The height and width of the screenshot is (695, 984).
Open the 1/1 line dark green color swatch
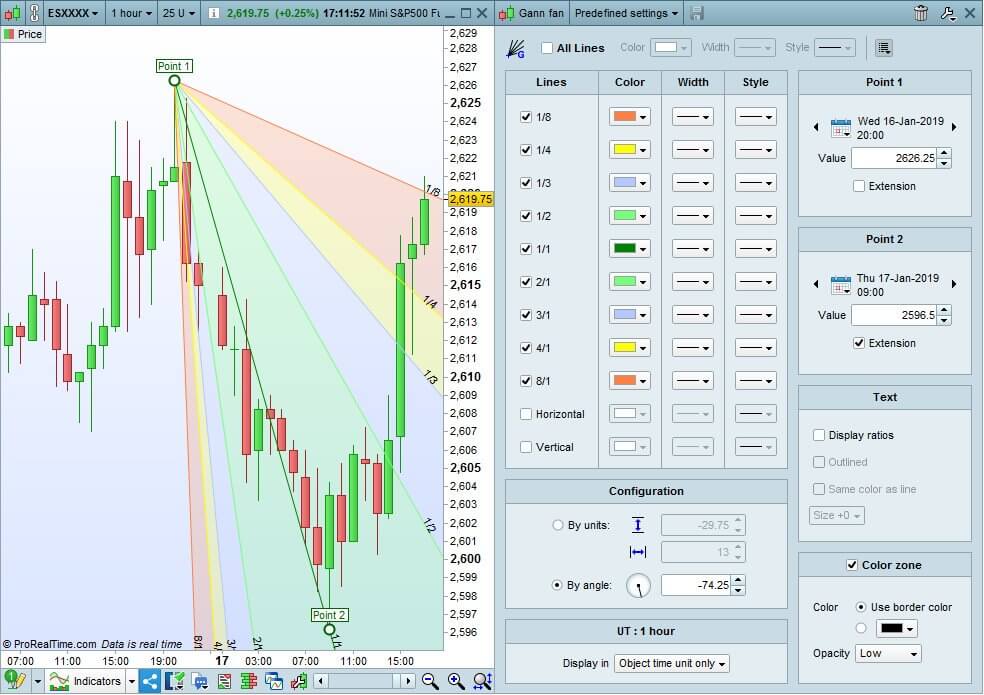(x=629, y=249)
